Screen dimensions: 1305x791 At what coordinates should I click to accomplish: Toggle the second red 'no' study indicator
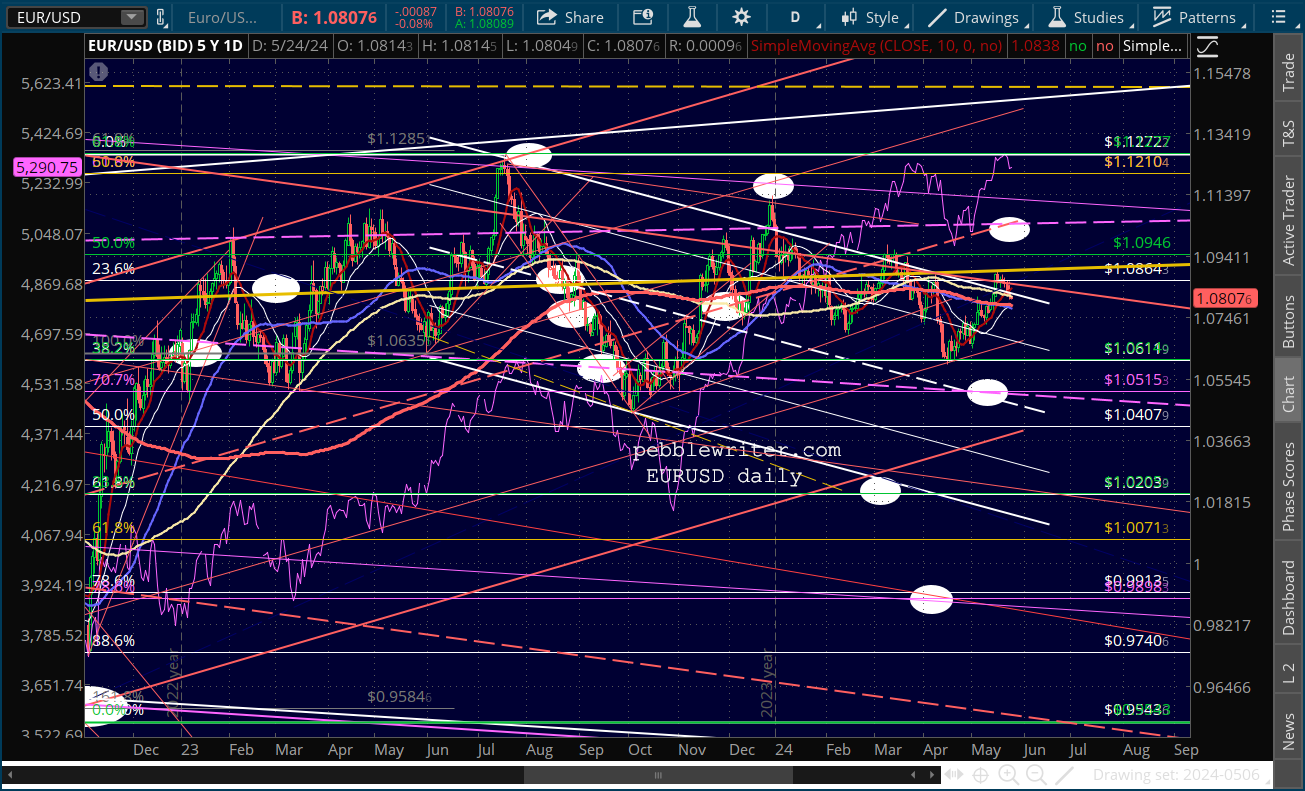coord(1103,46)
